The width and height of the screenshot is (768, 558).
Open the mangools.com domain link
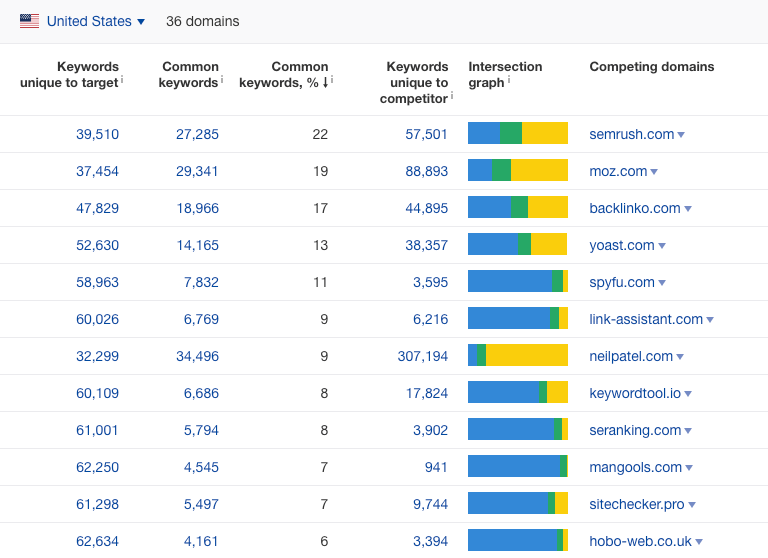click(635, 467)
